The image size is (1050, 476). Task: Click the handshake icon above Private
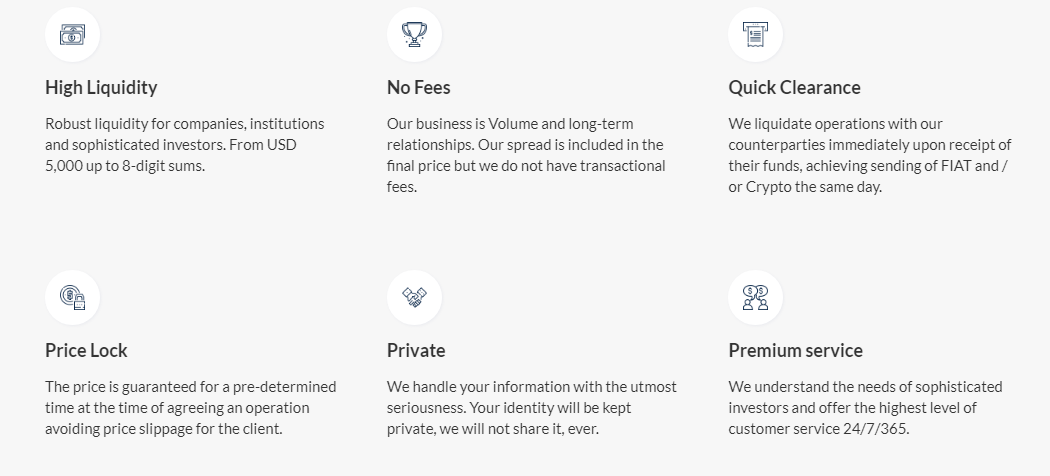pos(414,297)
